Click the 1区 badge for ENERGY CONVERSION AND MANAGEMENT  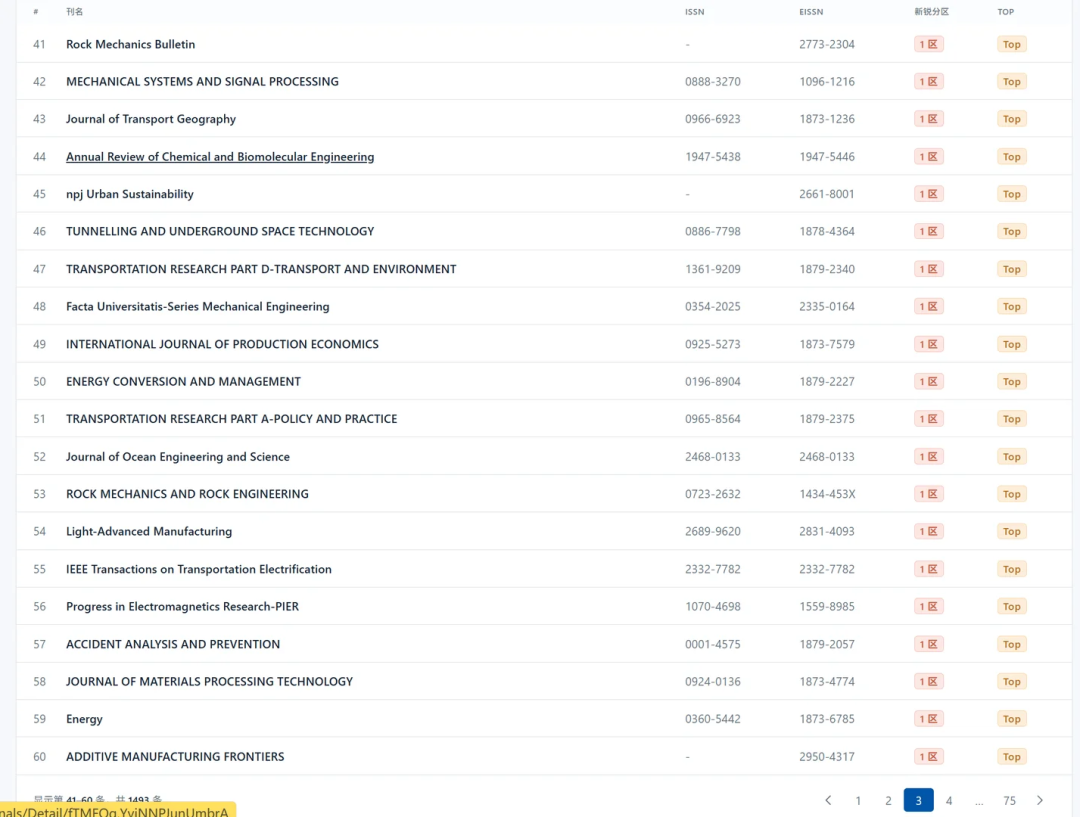pyautogui.click(x=928, y=382)
